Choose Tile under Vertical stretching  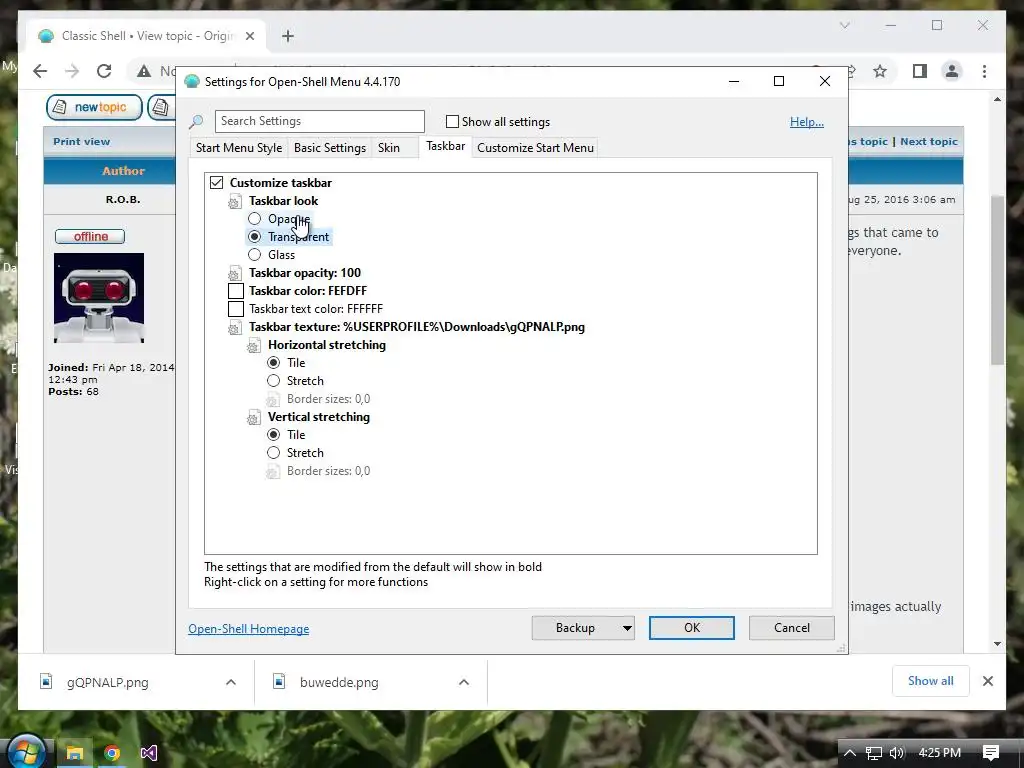(x=274, y=434)
